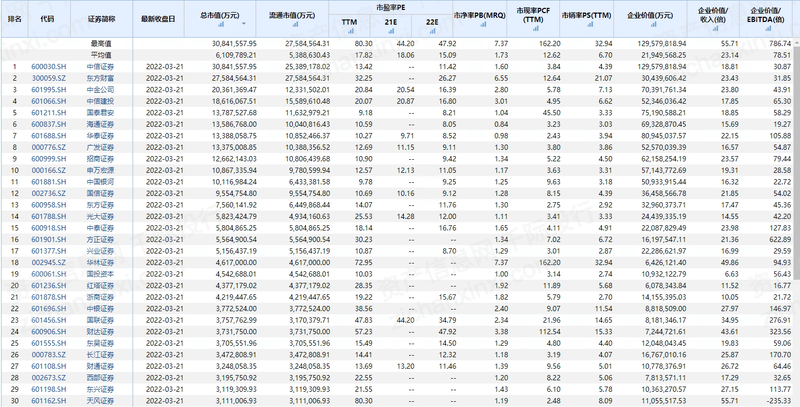Open the 东方财富 security name

pos(101,78)
